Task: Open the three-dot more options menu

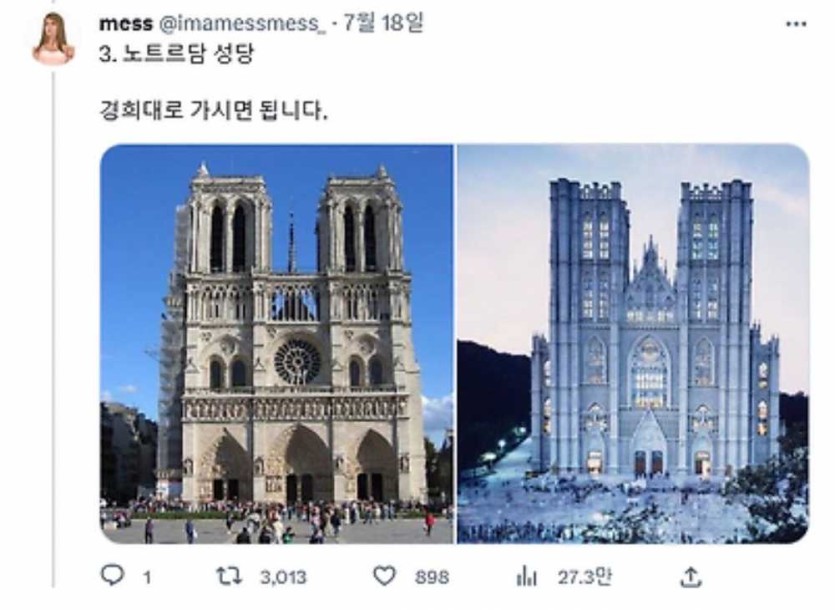Action: [x=796, y=23]
